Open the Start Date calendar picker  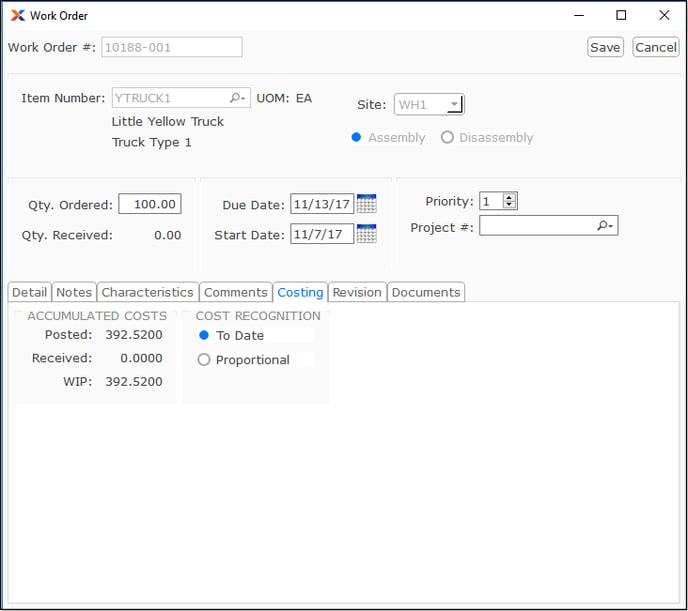366,235
